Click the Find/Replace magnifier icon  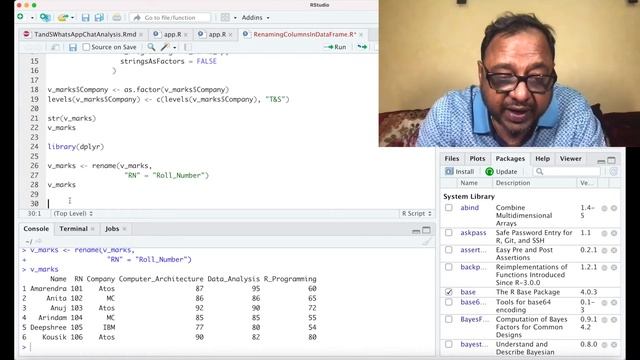coord(151,47)
